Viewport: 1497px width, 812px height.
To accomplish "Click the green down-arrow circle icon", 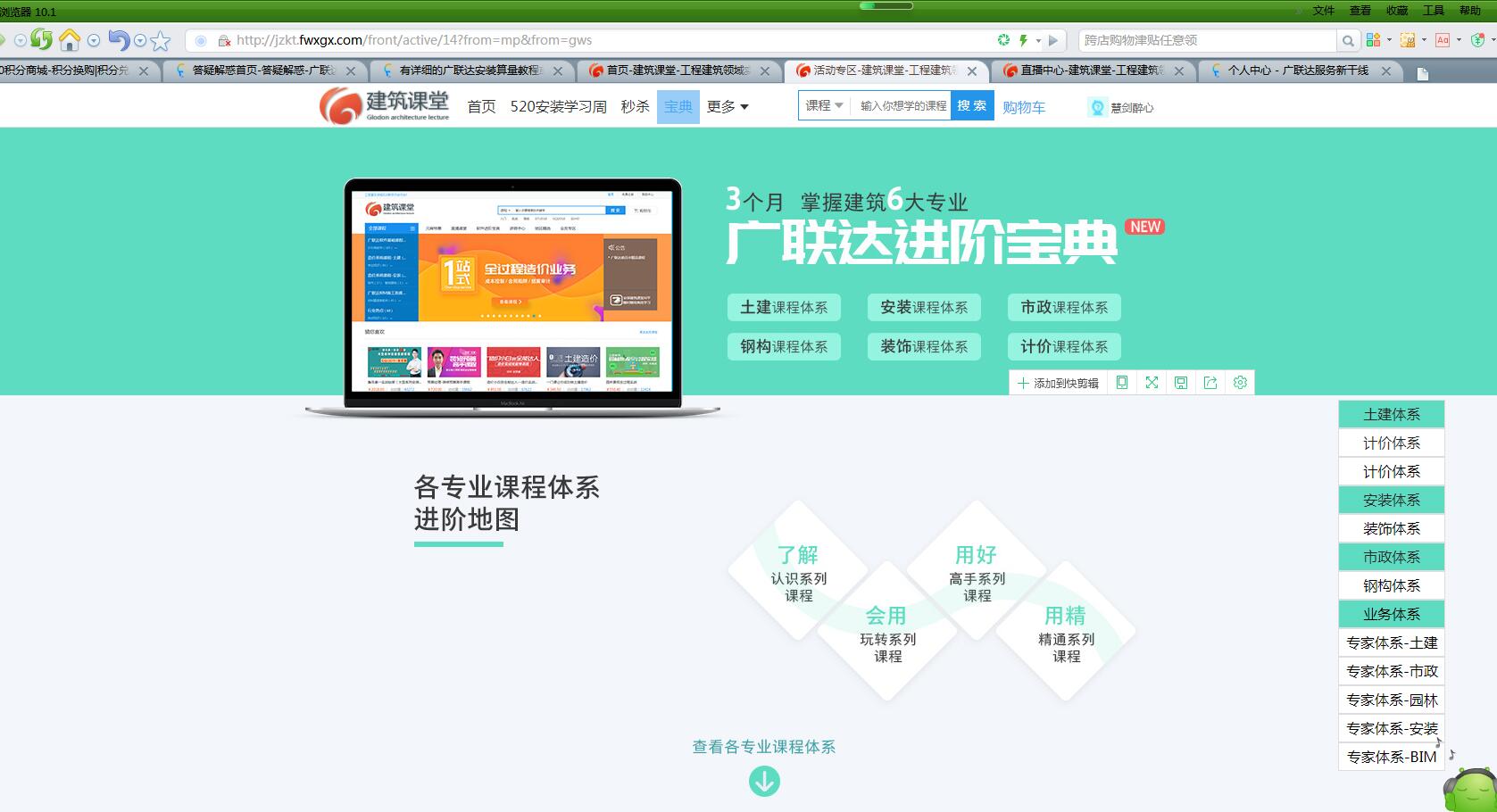I will point(764,782).
